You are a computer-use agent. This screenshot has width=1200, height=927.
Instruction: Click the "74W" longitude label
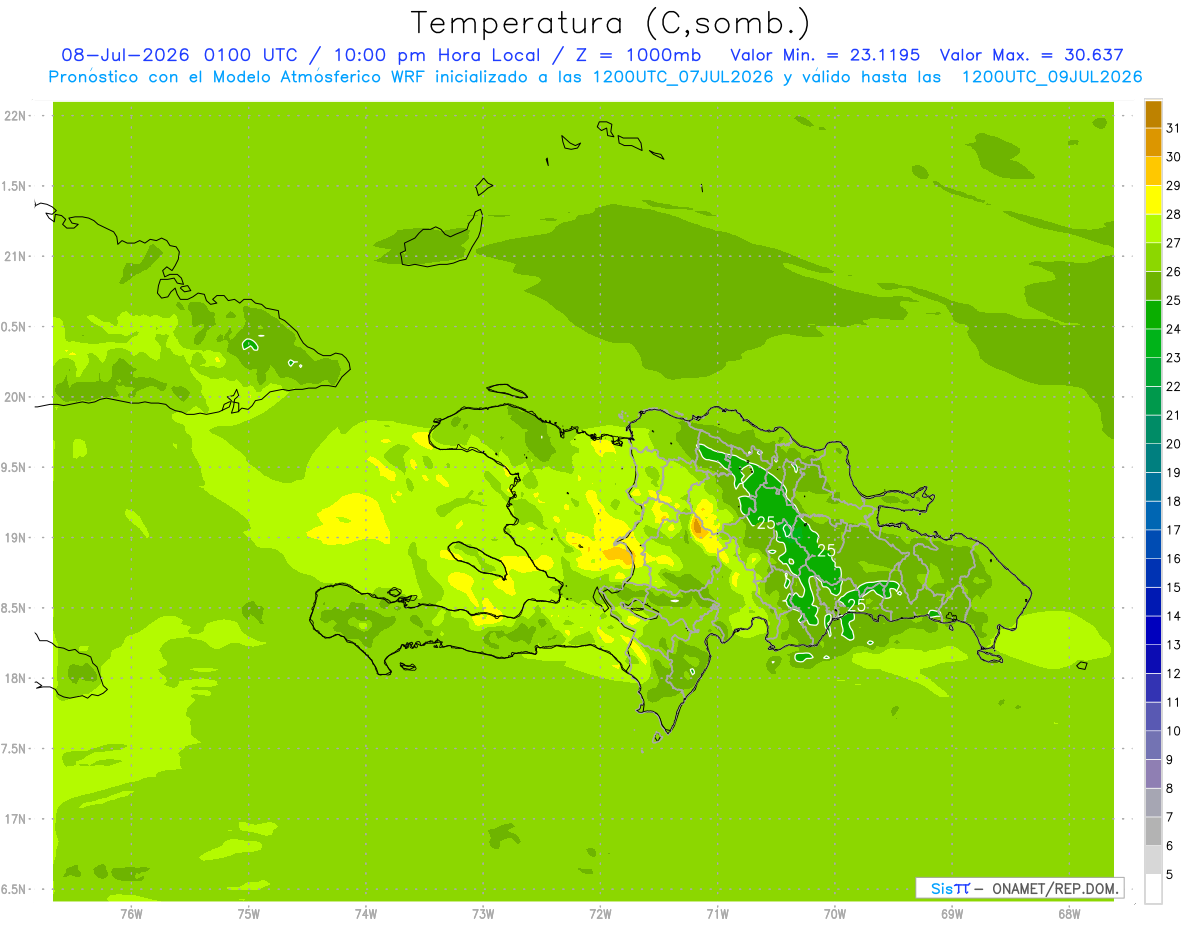pos(366,914)
